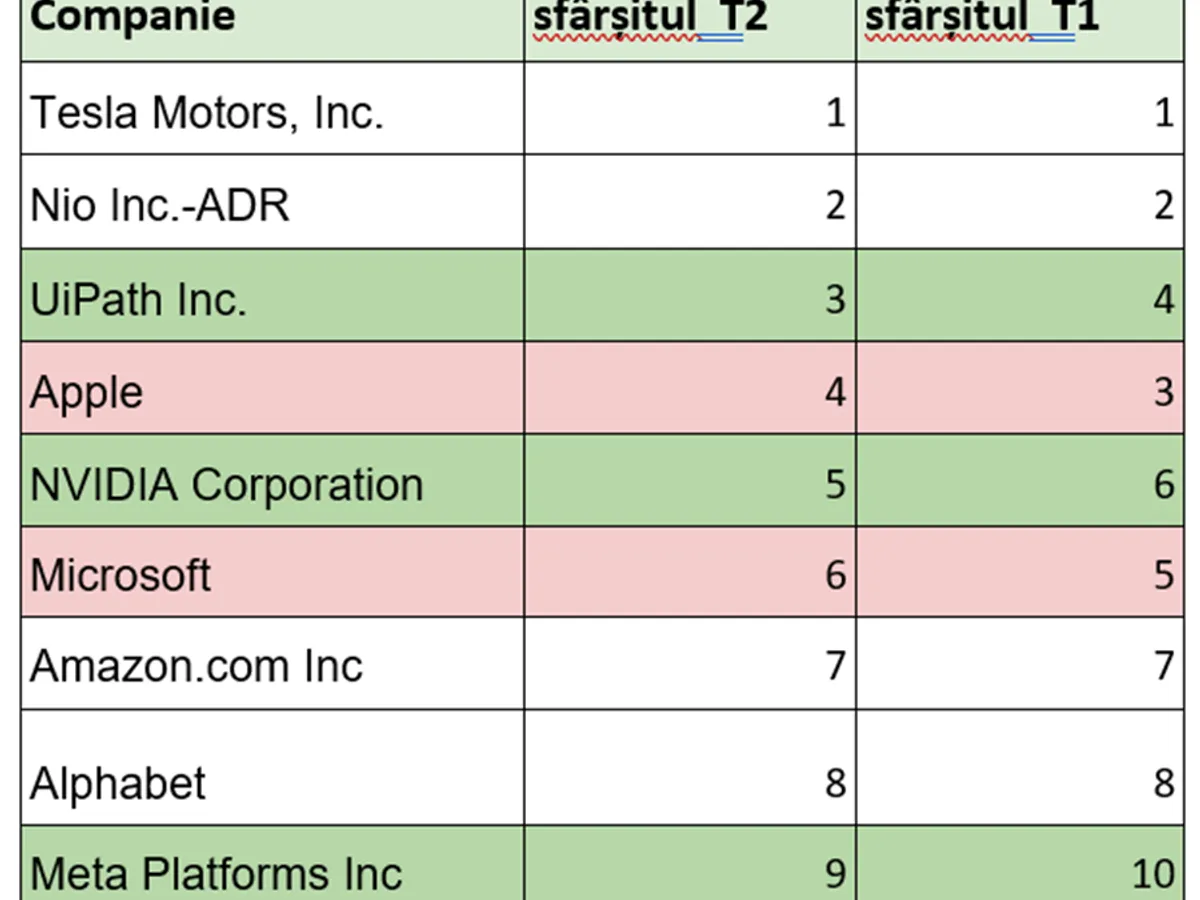Select Tesla's T2 rank value cell
1200x900 pixels.
tap(690, 109)
